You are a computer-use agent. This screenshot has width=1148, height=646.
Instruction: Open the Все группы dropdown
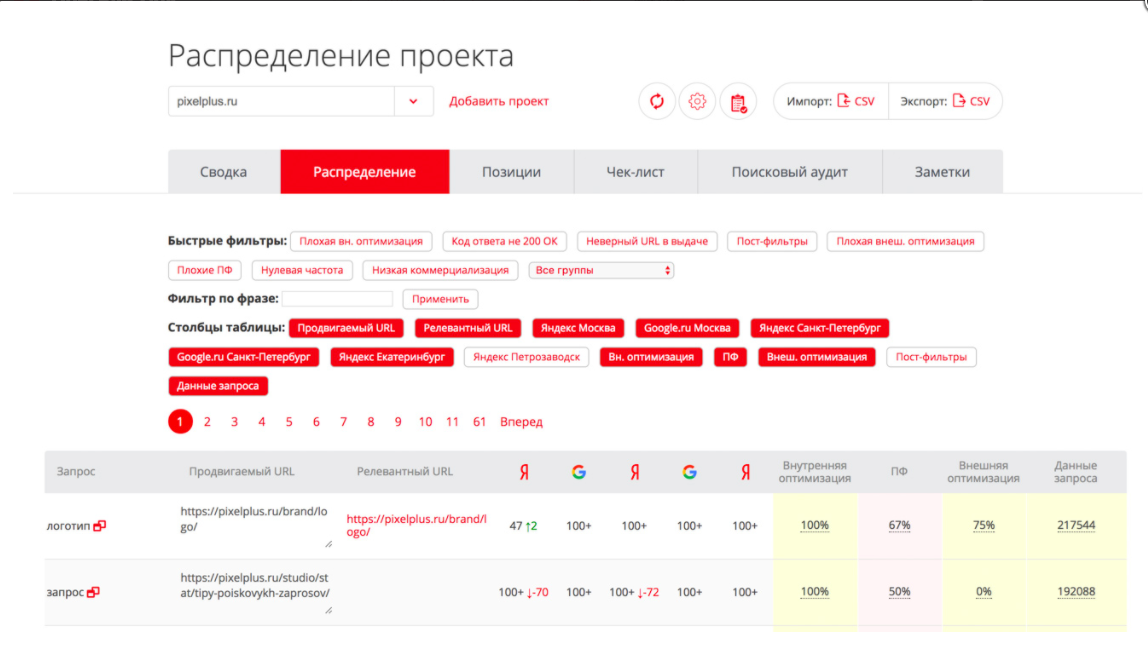(601, 270)
